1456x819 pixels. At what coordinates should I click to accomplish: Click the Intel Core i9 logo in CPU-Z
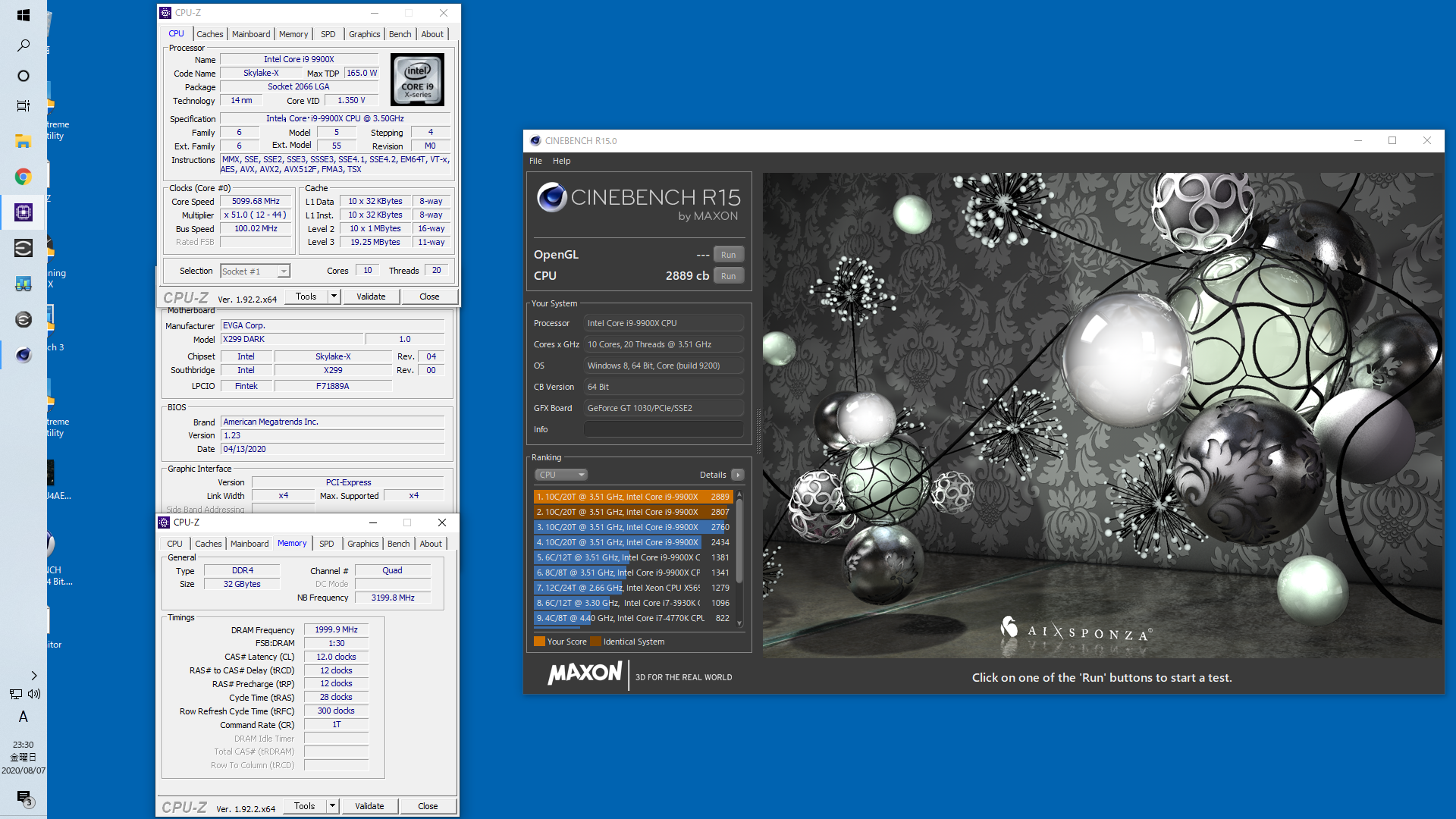(417, 80)
